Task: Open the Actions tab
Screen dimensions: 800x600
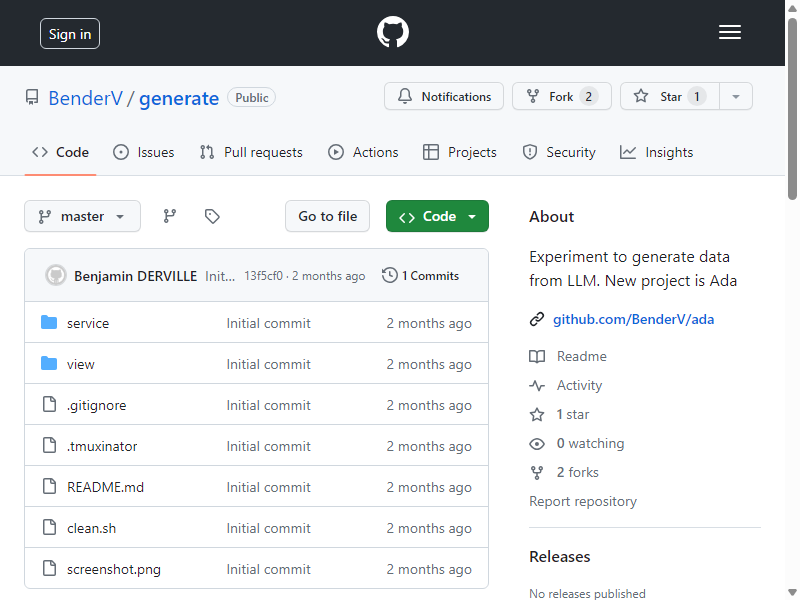Action: [363, 152]
